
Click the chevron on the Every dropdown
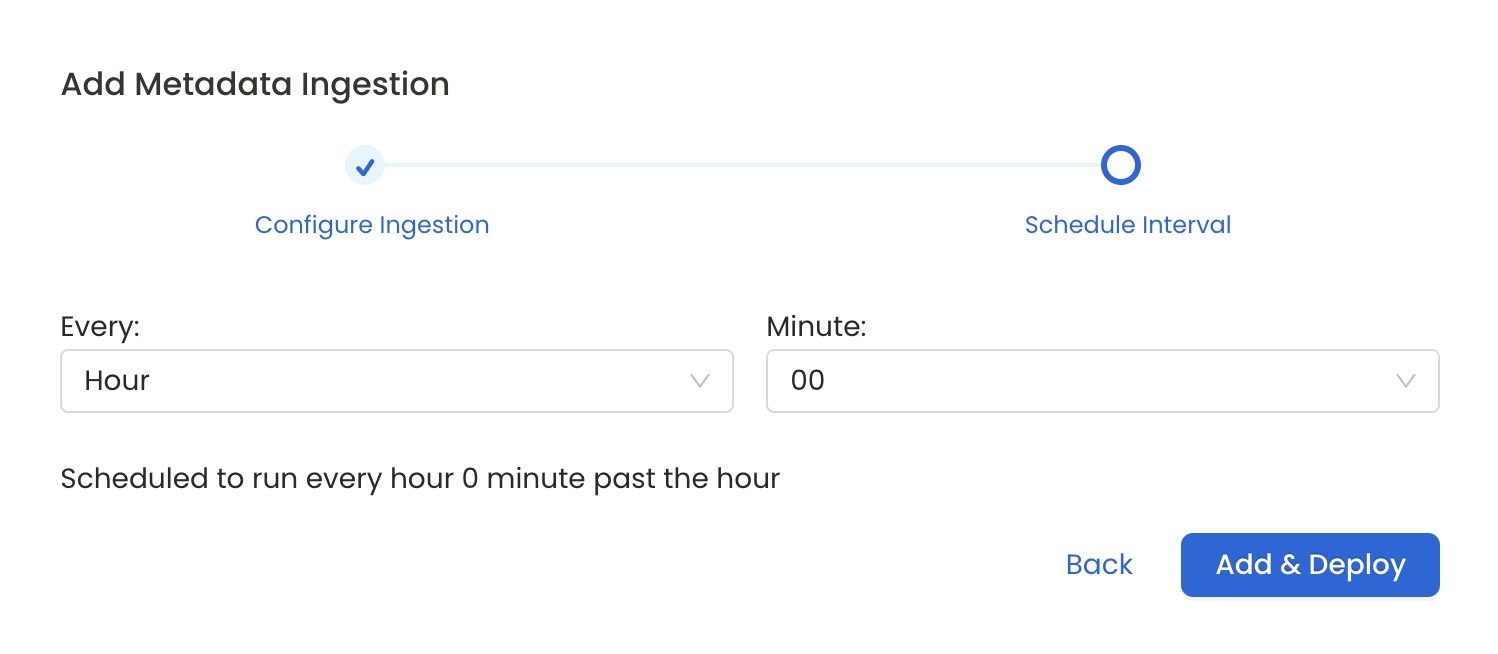pos(699,381)
